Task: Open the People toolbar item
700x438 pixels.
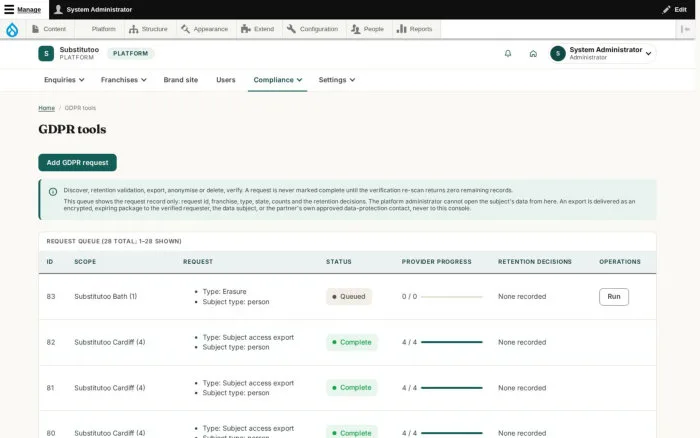Action: (x=367, y=29)
